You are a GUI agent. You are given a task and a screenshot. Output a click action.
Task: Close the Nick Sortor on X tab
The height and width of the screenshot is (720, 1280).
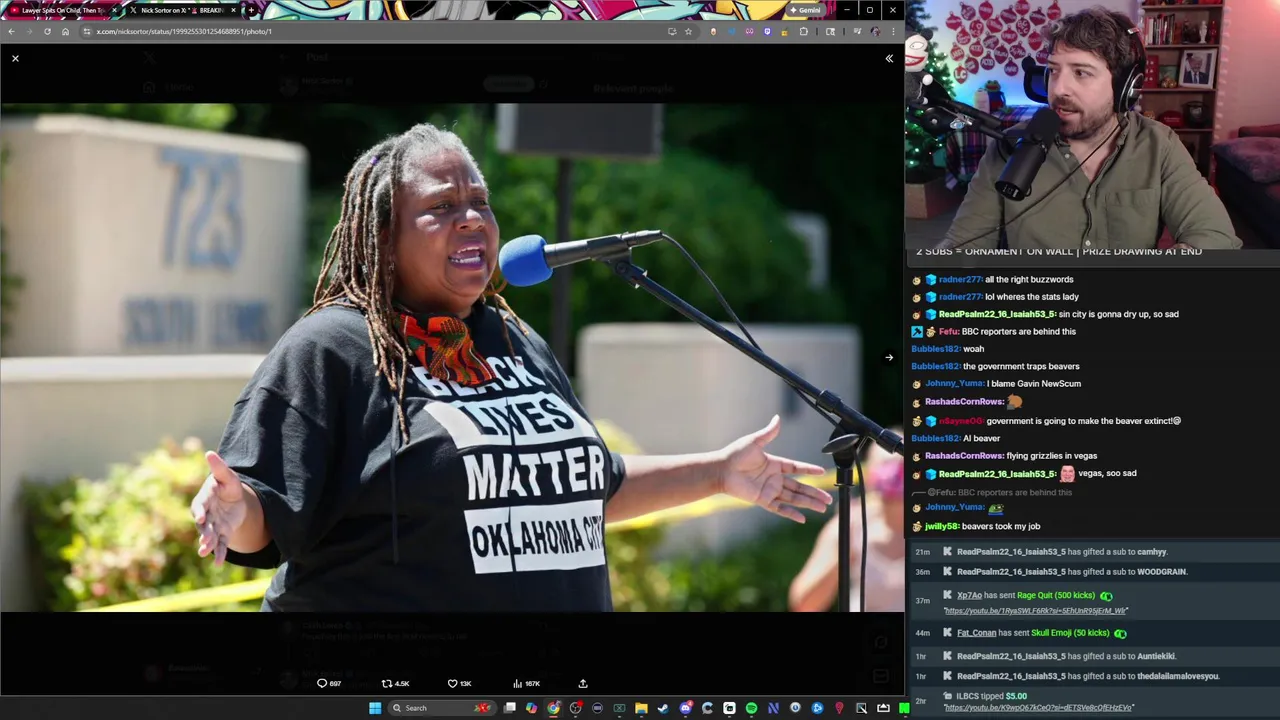pos(234,10)
